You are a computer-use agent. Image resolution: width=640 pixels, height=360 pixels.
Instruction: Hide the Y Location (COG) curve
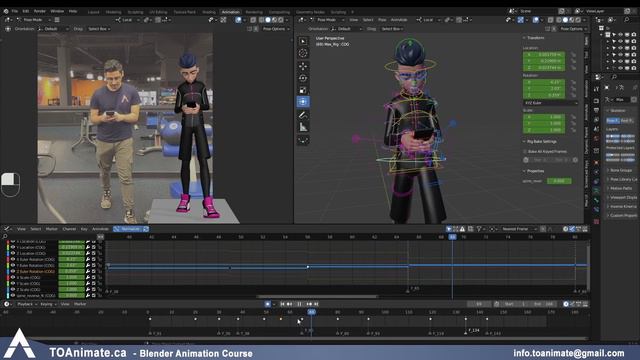13,247
